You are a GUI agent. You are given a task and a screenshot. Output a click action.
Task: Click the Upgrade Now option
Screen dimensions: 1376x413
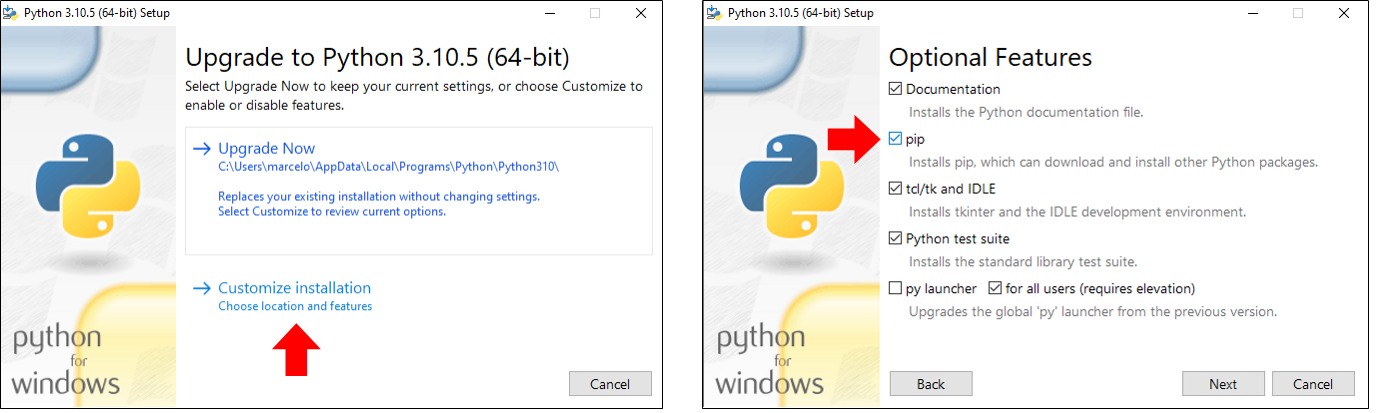pos(266,149)
